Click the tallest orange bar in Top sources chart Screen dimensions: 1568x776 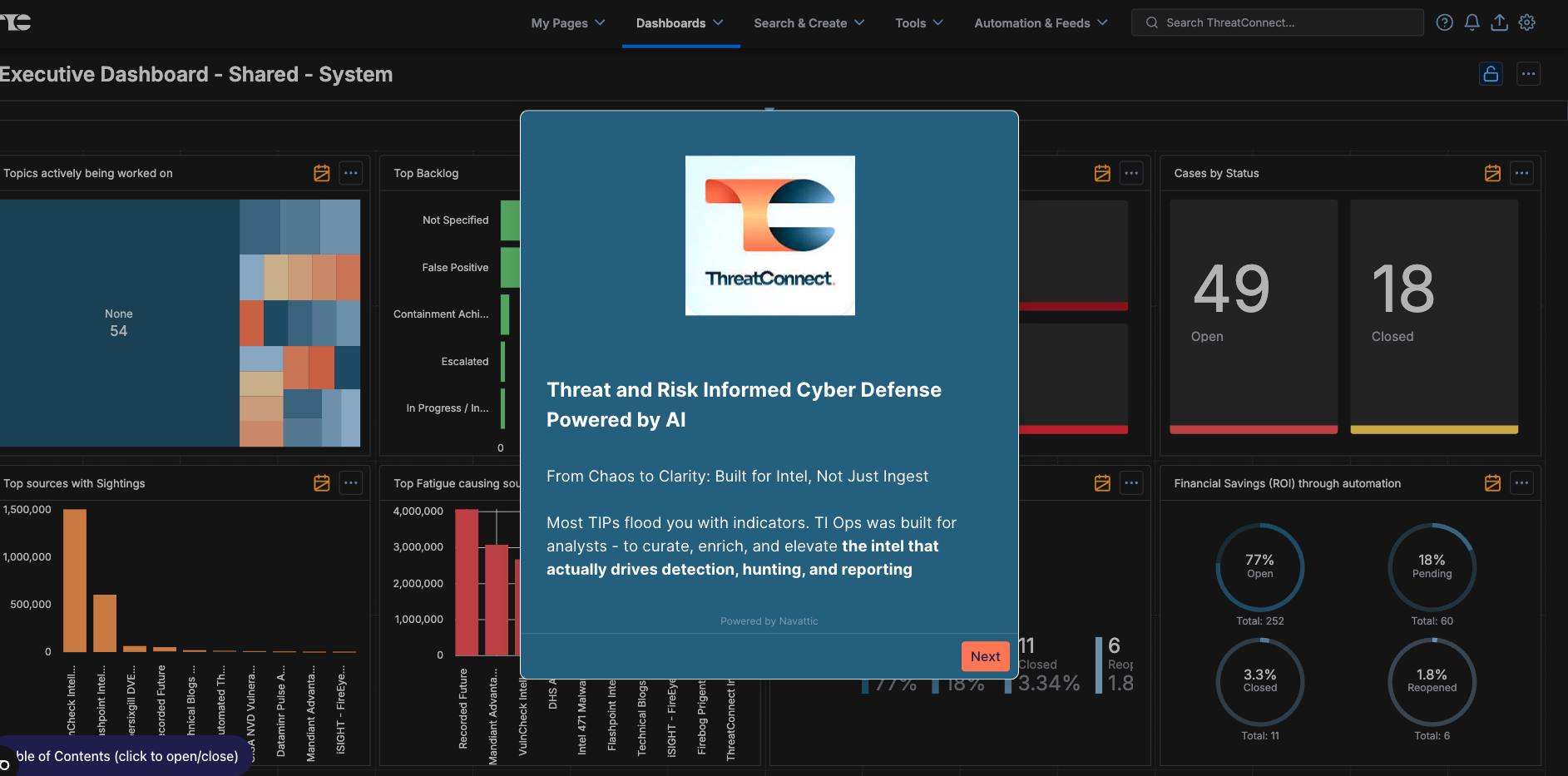[x=75, y=581]
